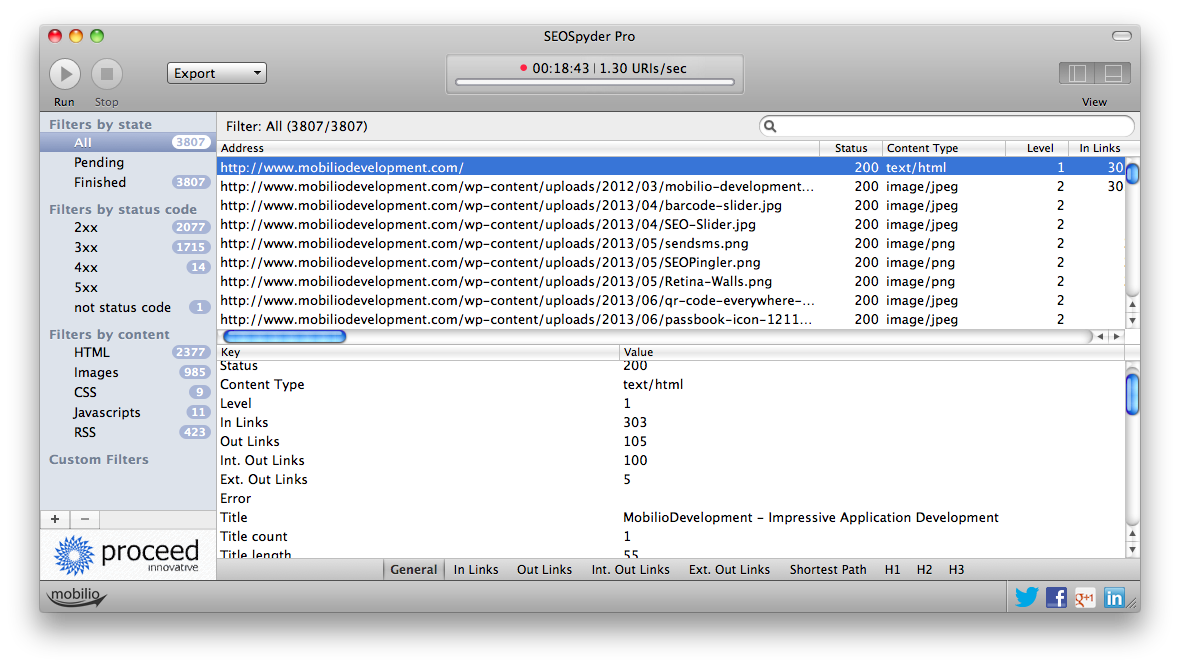
Task: Open the LinkedIn share icon
Action: 1114,598
